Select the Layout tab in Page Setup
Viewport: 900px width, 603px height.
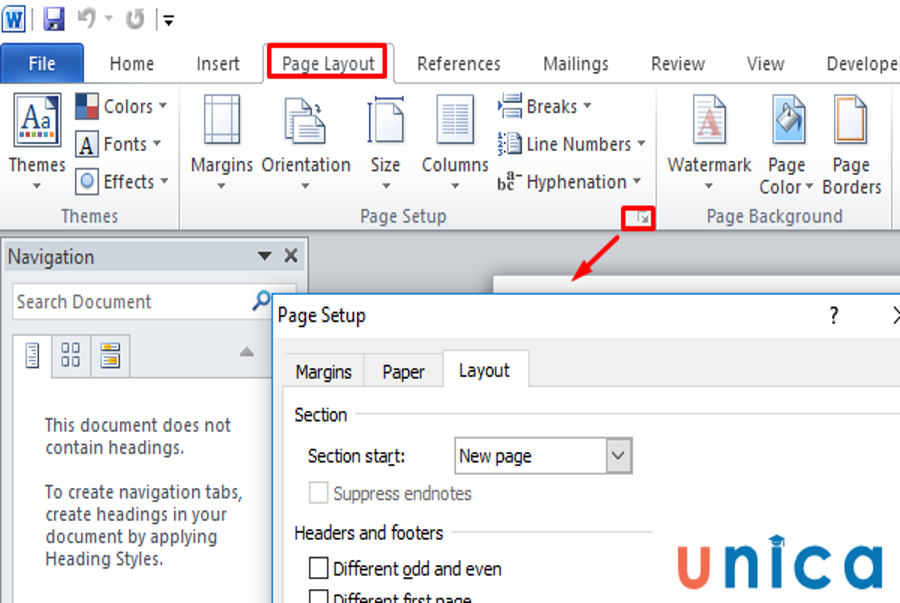(484, 370)
